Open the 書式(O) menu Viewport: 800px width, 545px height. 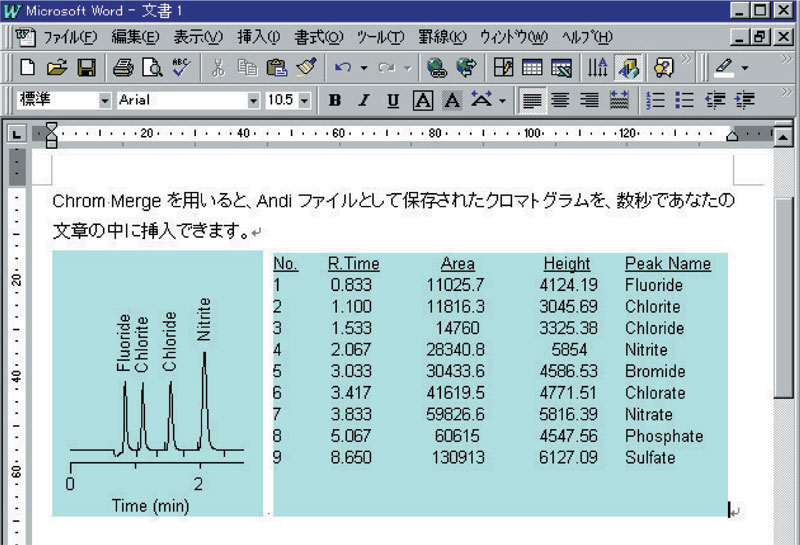click(x=319, y=37)
